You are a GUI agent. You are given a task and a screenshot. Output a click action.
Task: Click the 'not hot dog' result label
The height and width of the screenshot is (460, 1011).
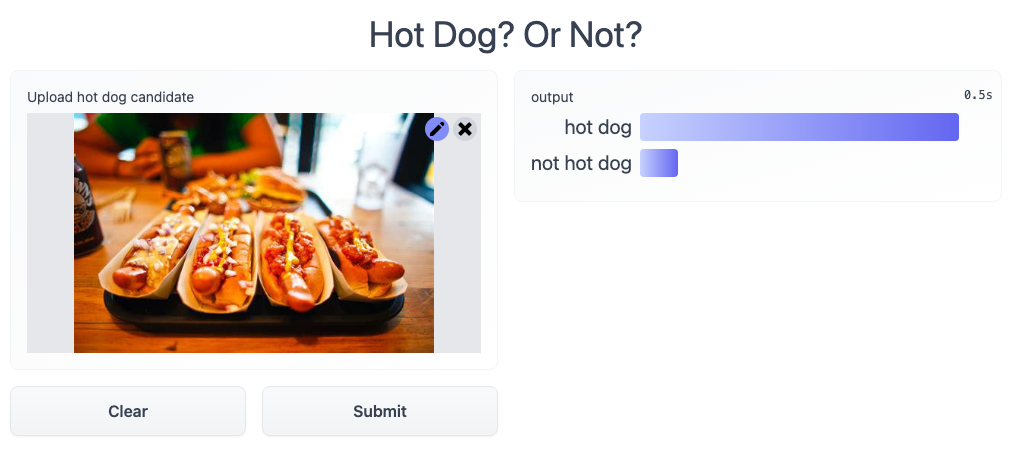[581, 163]
